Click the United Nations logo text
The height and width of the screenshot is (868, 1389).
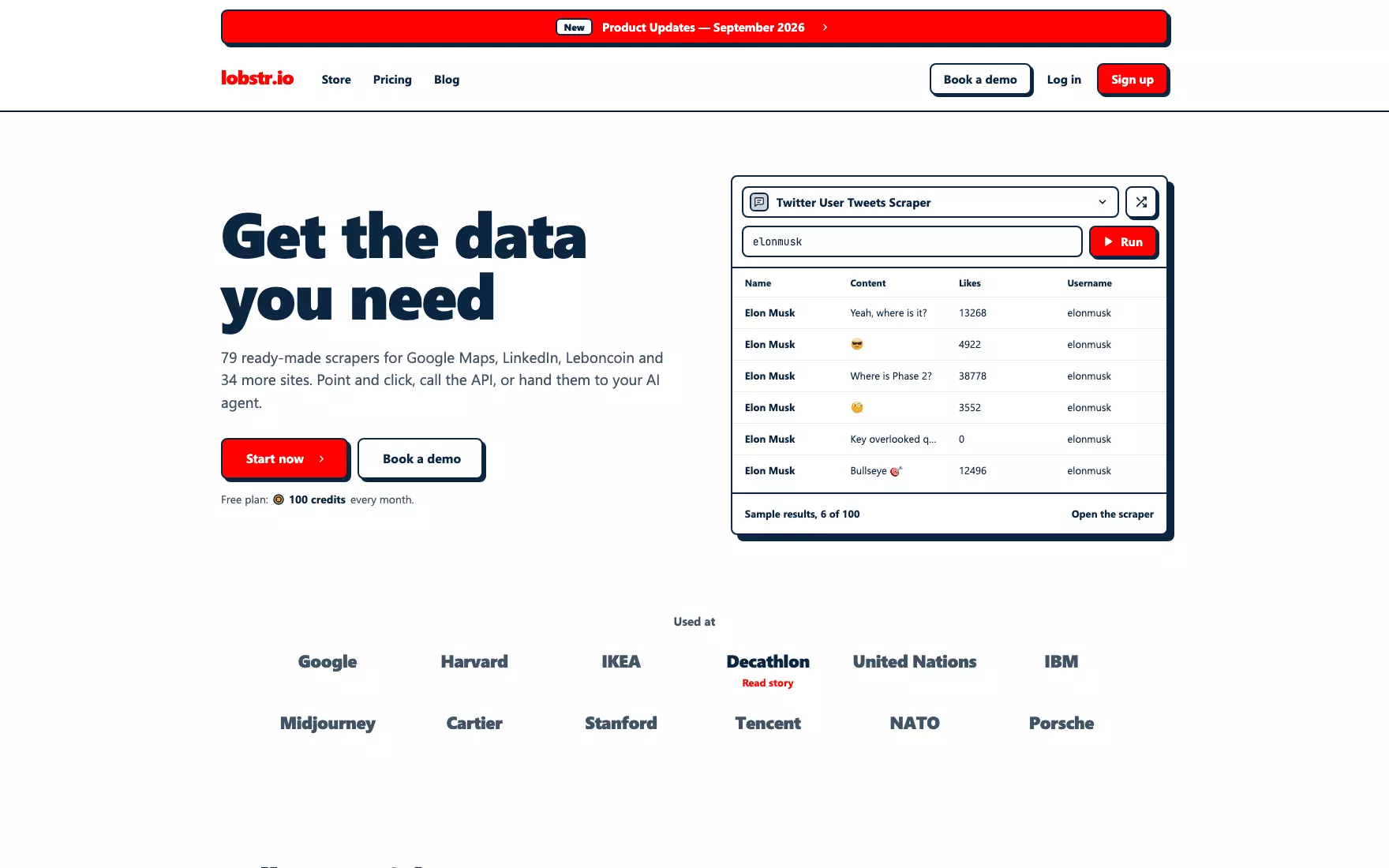[915, 661]
